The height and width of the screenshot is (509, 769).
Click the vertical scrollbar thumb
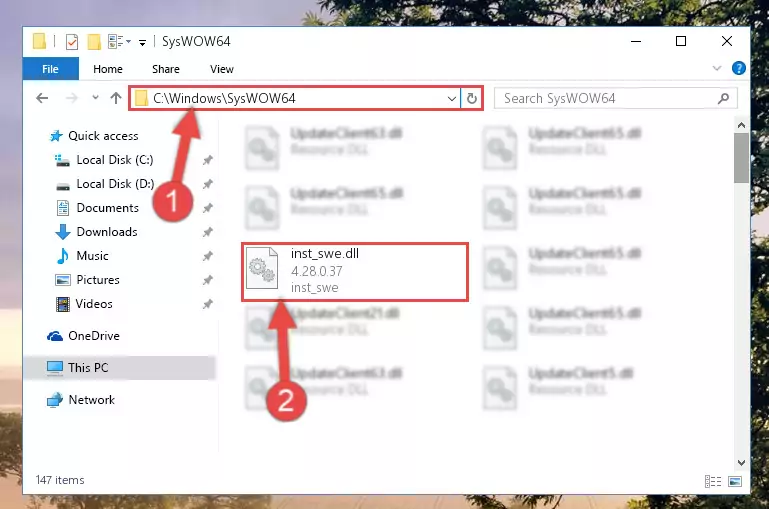pyautogui.click(x=741, y=158)
